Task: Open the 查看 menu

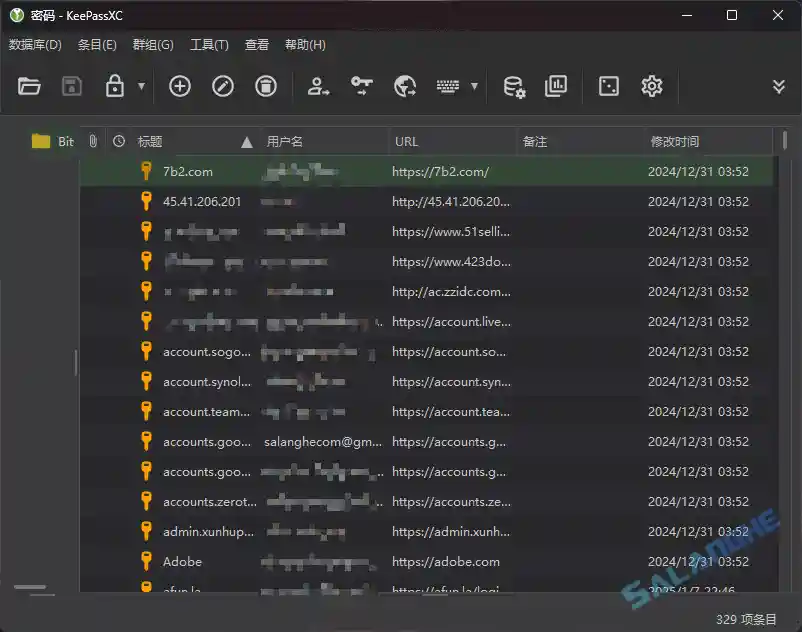Action: (x=257, y=44)
